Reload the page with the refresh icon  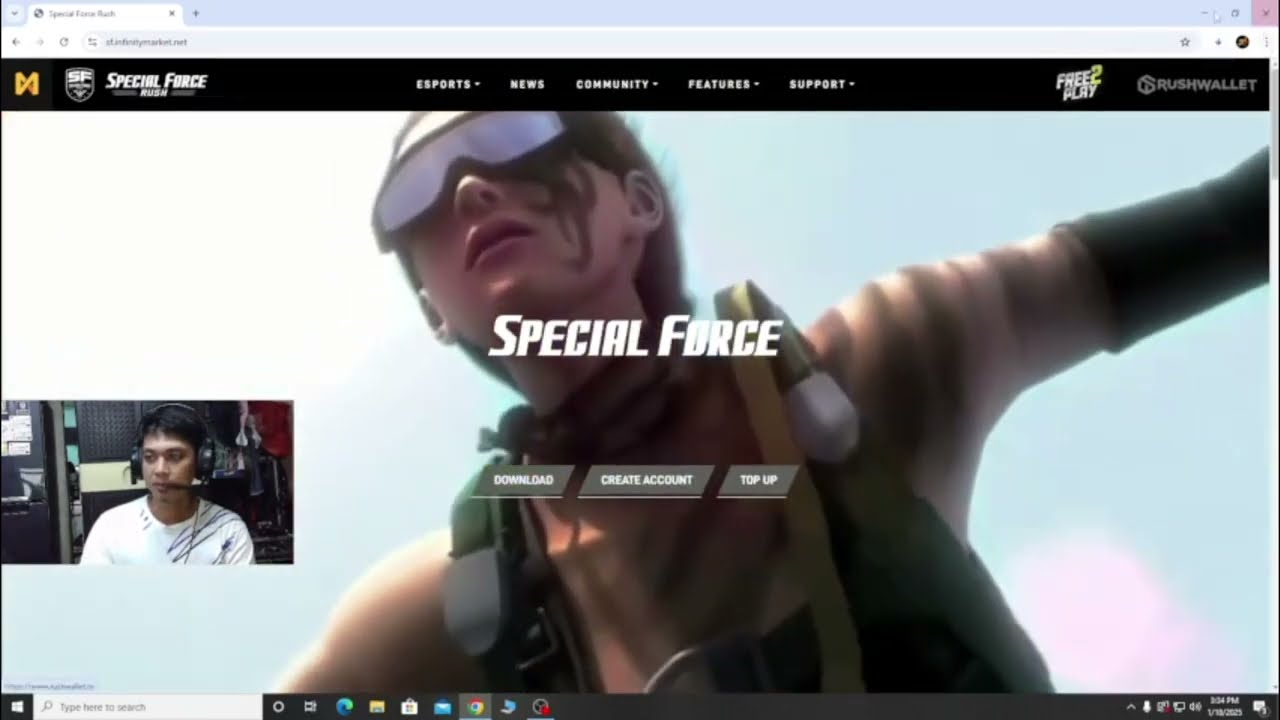click(64, 42)
